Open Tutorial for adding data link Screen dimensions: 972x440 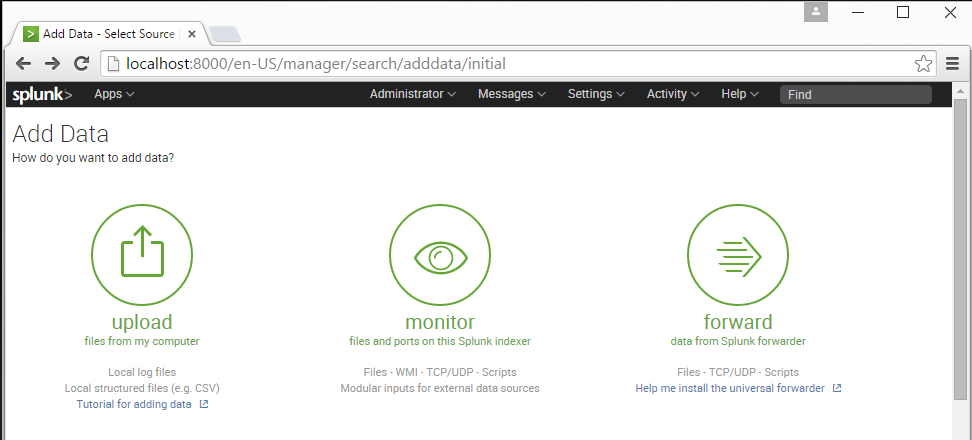click(134, 405)
